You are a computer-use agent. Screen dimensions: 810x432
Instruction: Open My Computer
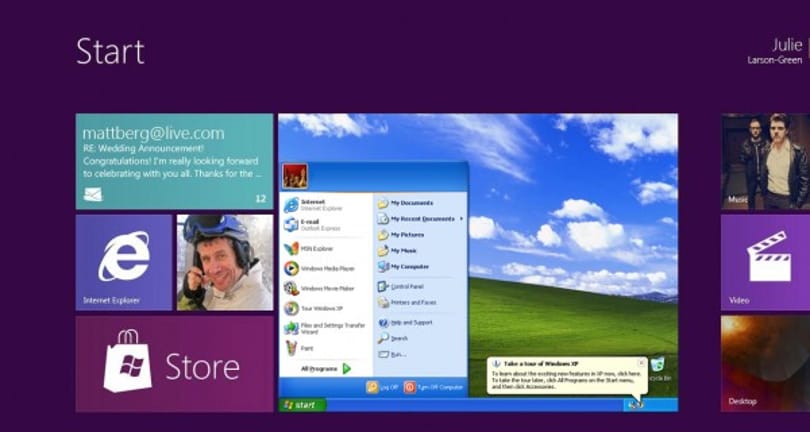420,267
